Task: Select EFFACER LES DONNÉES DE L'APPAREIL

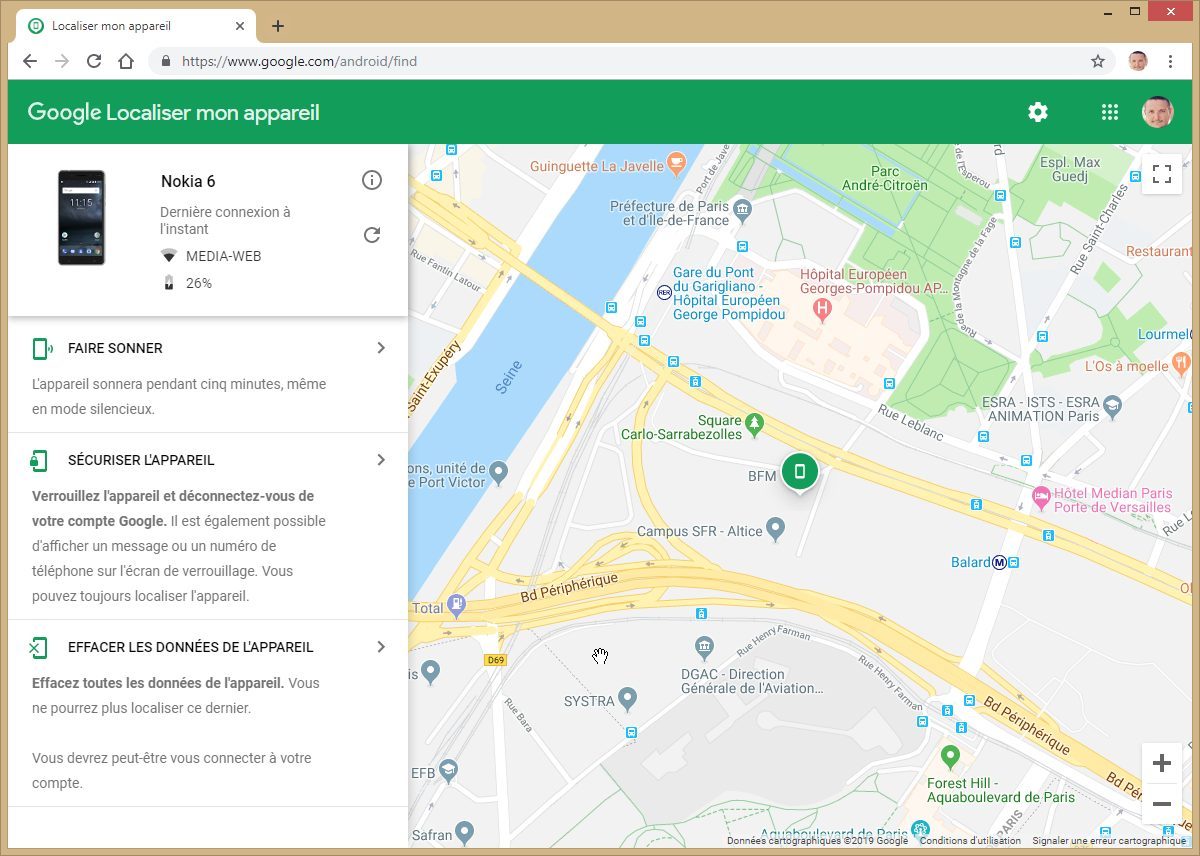Action: [x=191, y=647]
